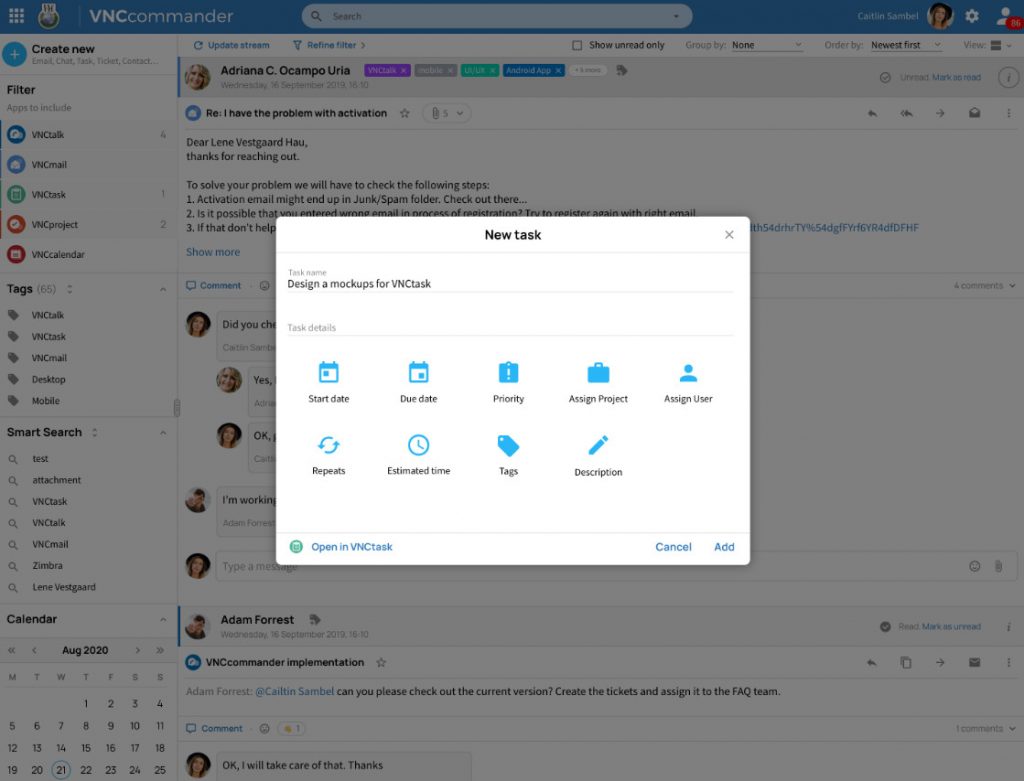Screen dimensions: 1024x781
Task: Edit the Task name field
Action: pos(510,283)
